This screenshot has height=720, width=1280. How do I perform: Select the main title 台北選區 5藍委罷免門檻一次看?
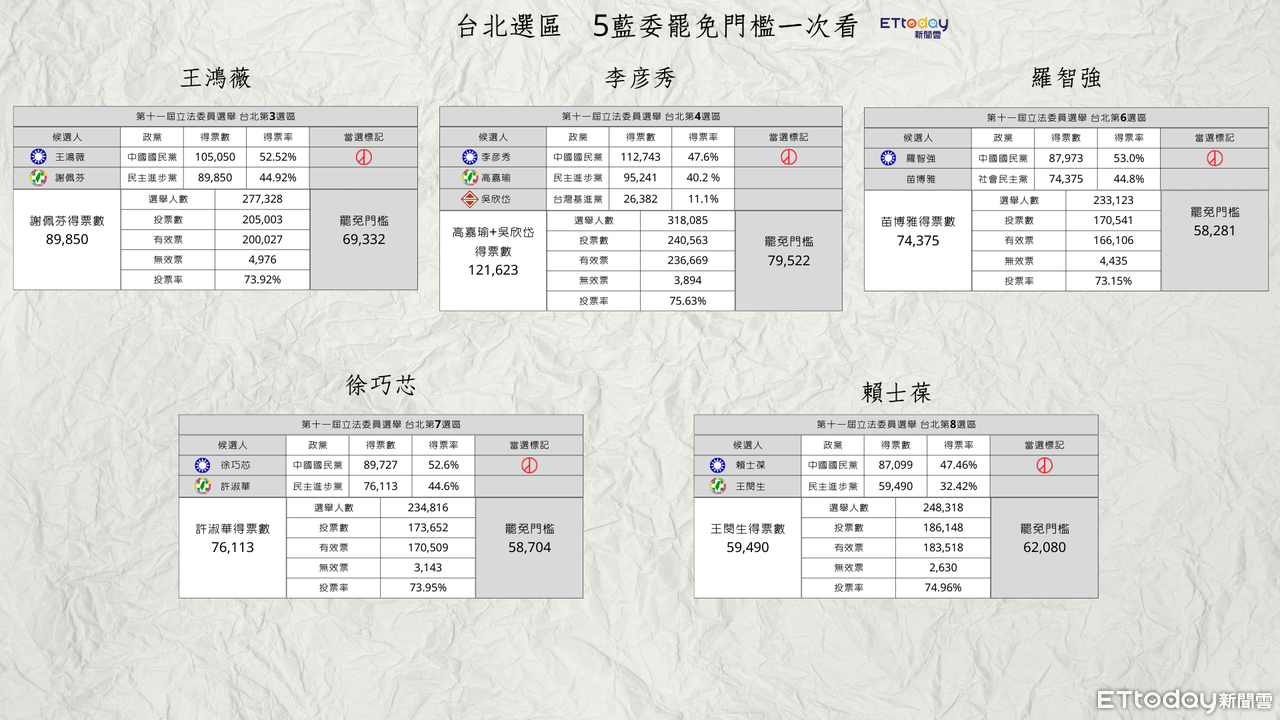click(657, 27)
